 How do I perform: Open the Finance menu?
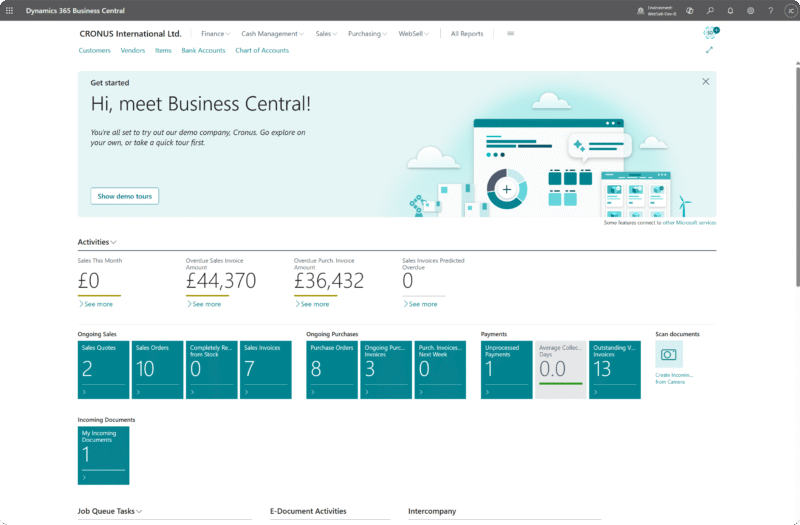pos(216,34)
